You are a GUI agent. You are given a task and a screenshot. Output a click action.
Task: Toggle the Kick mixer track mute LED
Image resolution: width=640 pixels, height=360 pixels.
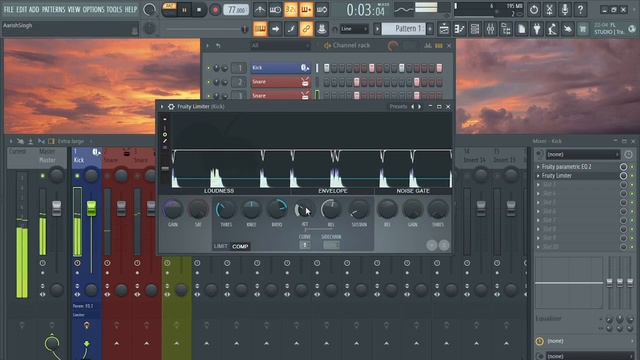(78, 176)
